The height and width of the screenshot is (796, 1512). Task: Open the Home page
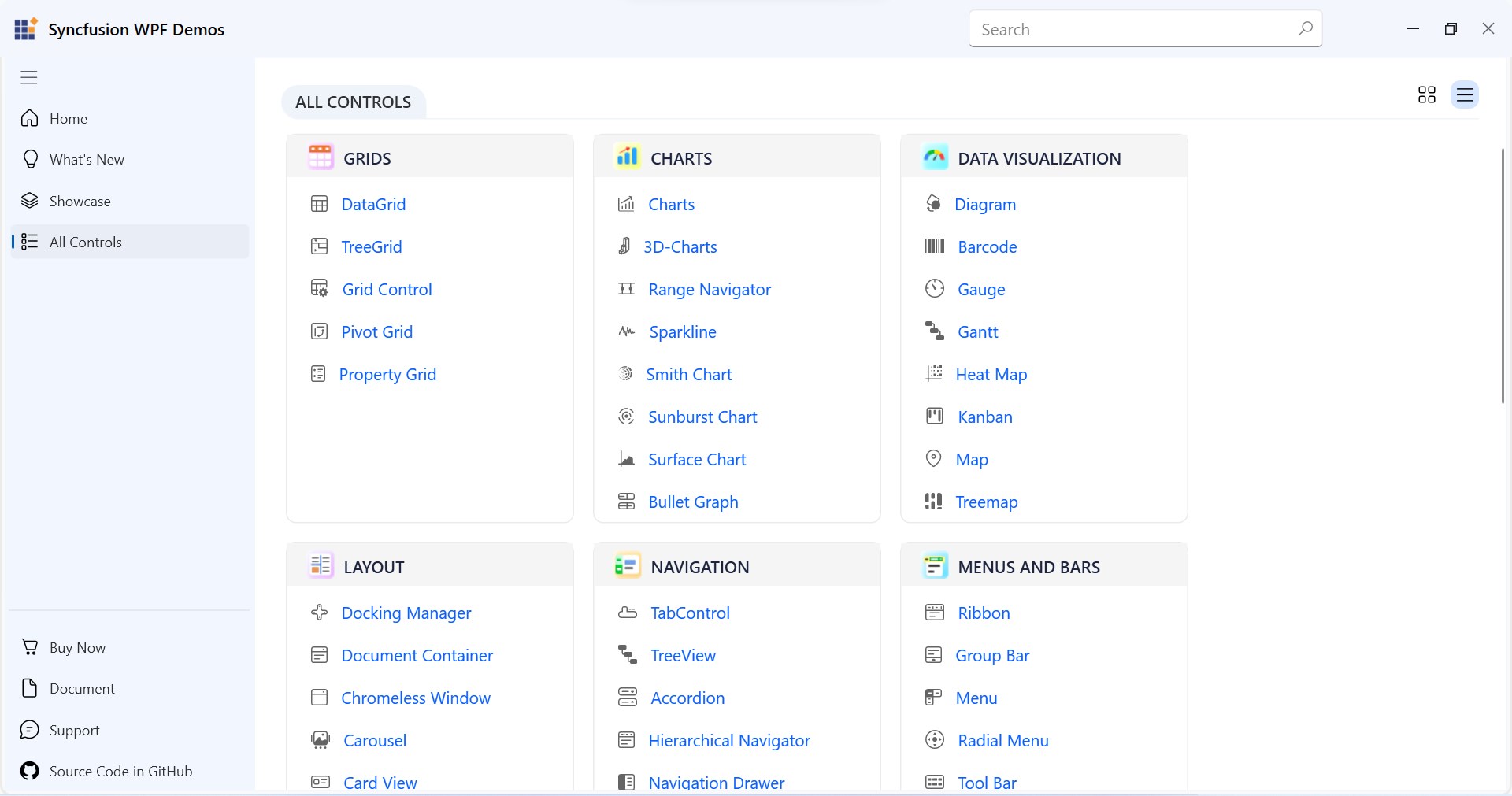point(68,119)
